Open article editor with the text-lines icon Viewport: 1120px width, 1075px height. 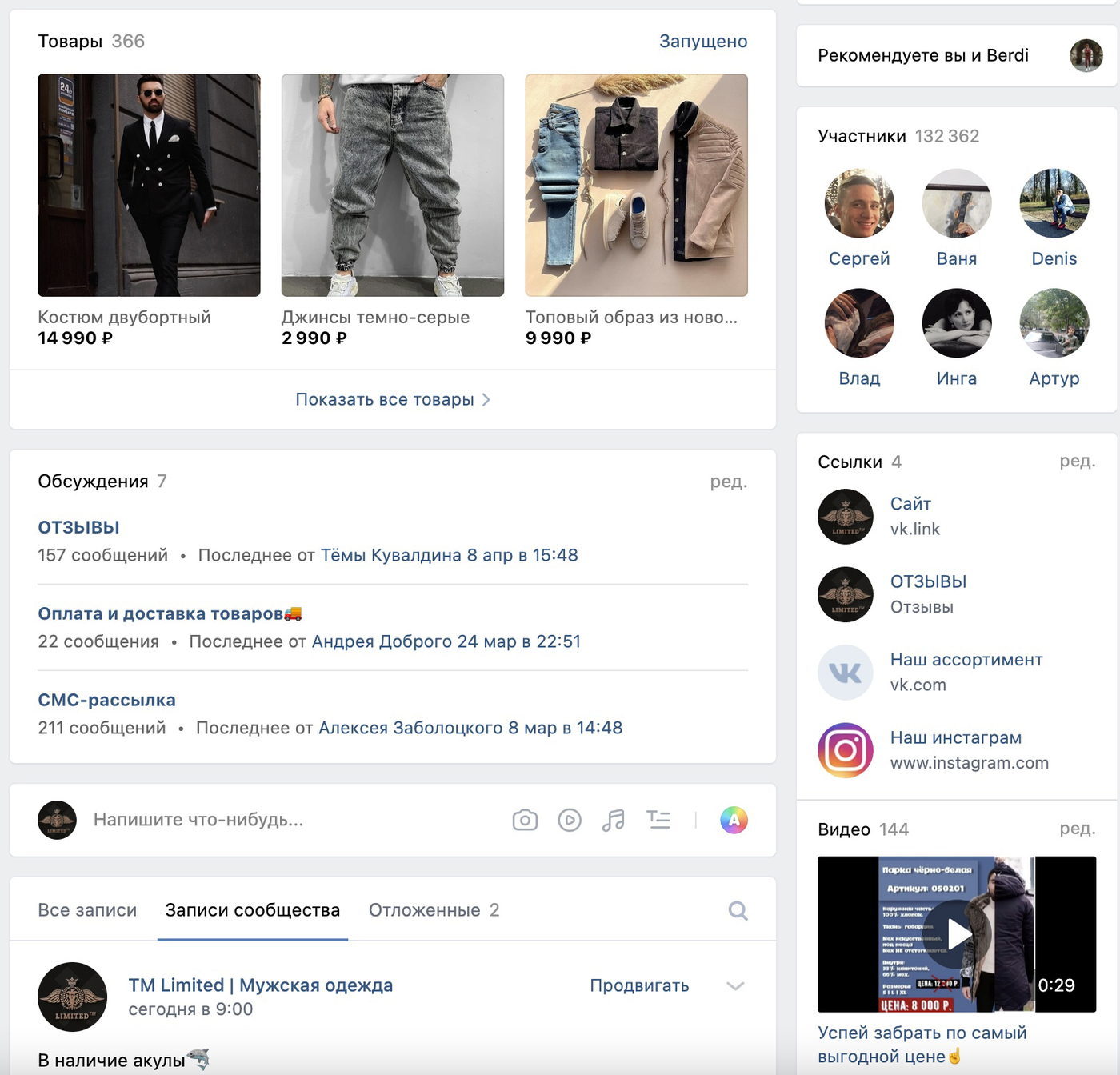click(658, 820)
